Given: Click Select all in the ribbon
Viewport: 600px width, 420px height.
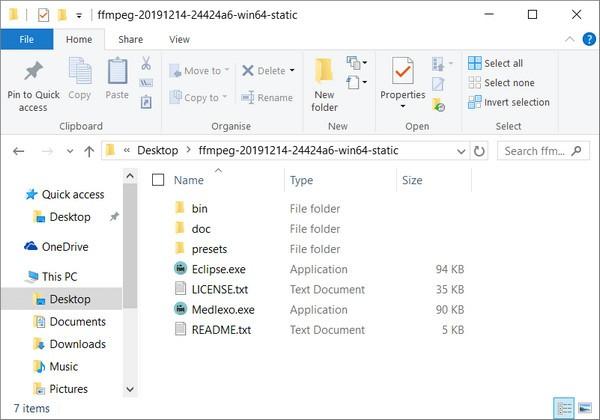Looking at the screenshot, I should coord(496,63).
